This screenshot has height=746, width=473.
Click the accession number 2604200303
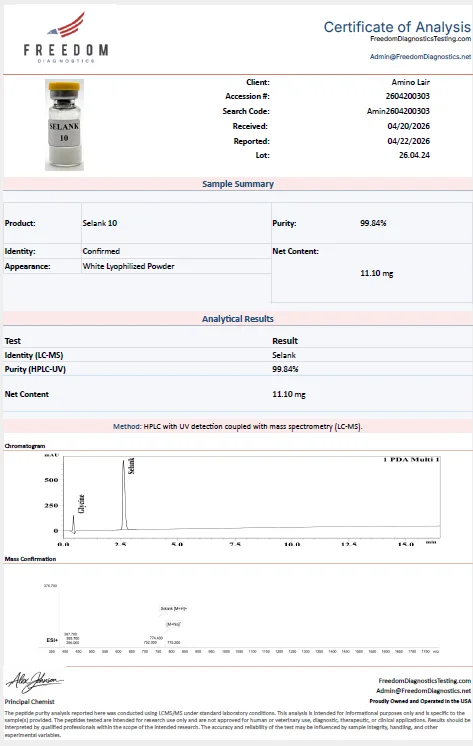tap(407, 96)
